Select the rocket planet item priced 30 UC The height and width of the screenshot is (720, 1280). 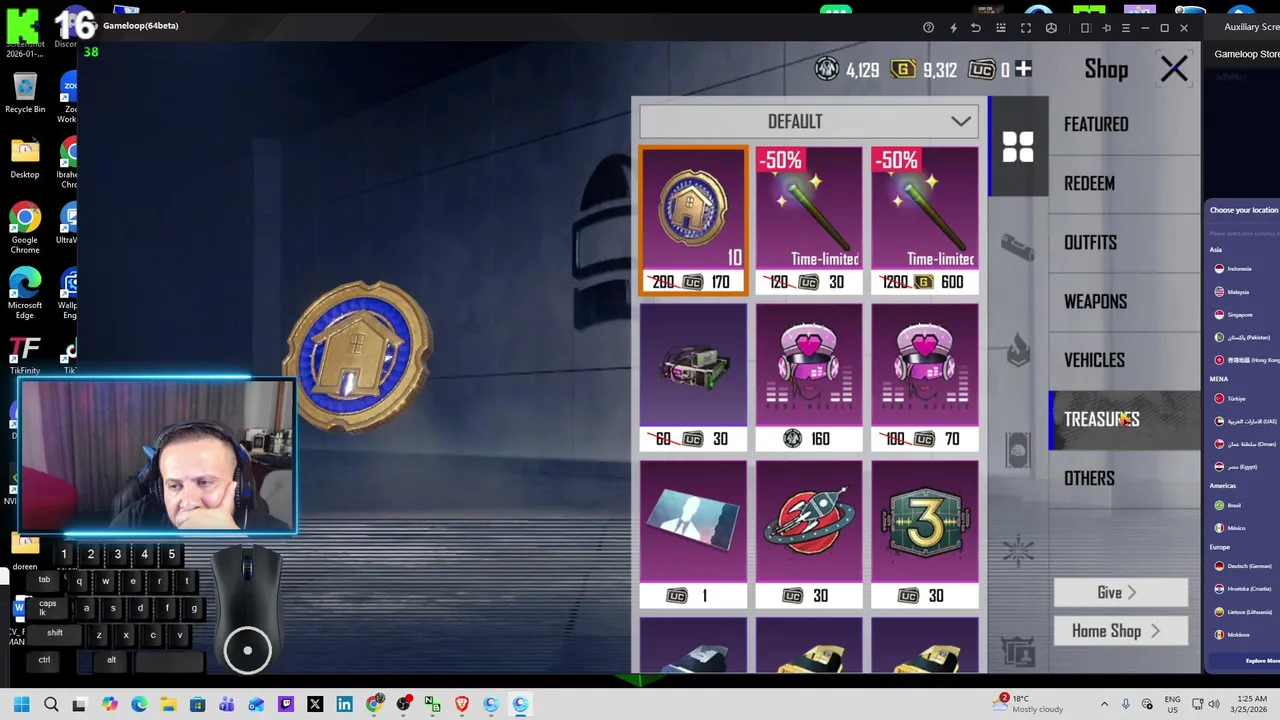point(809,535)
